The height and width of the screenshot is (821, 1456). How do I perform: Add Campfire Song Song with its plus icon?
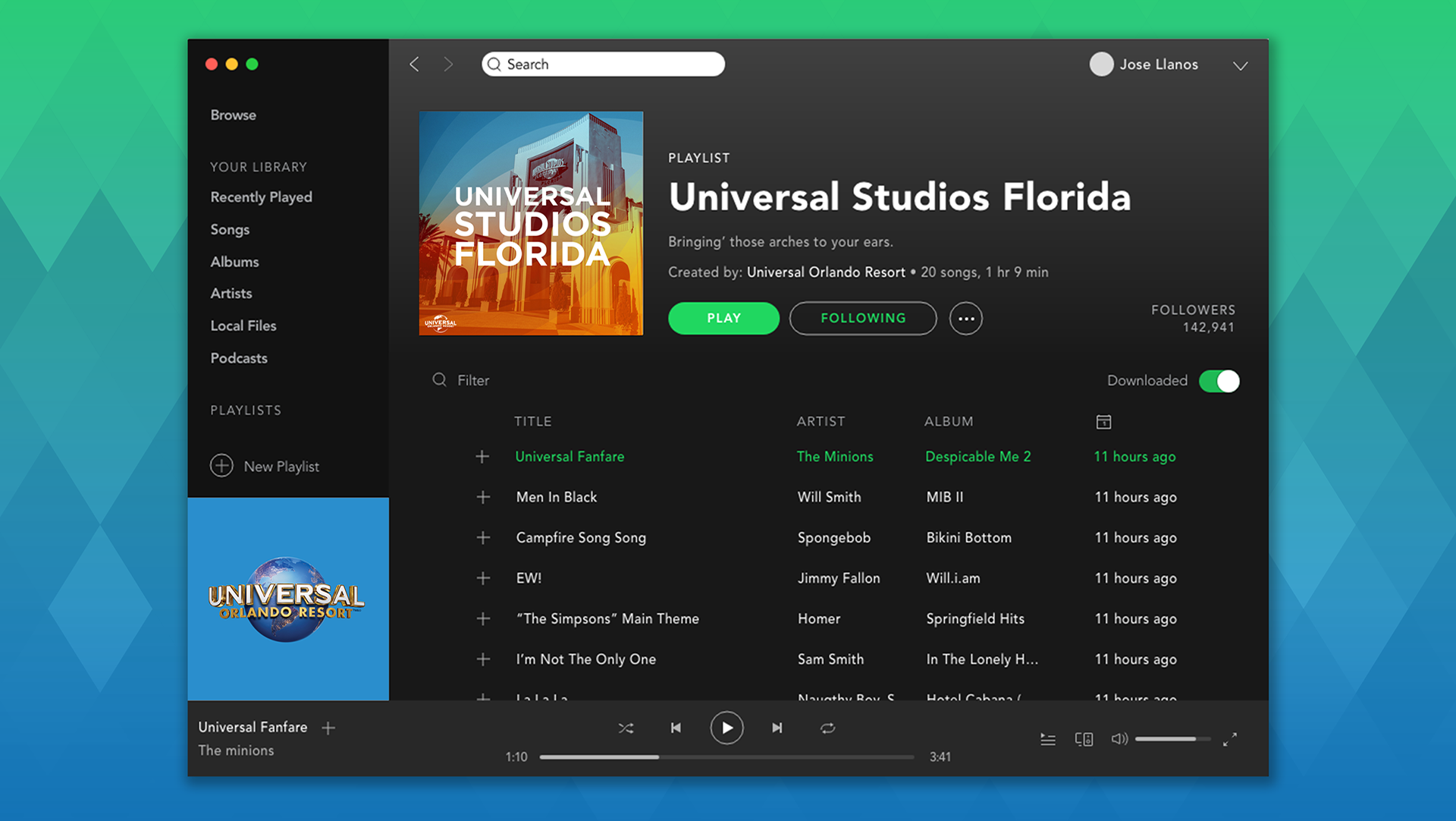coord(483,537)
